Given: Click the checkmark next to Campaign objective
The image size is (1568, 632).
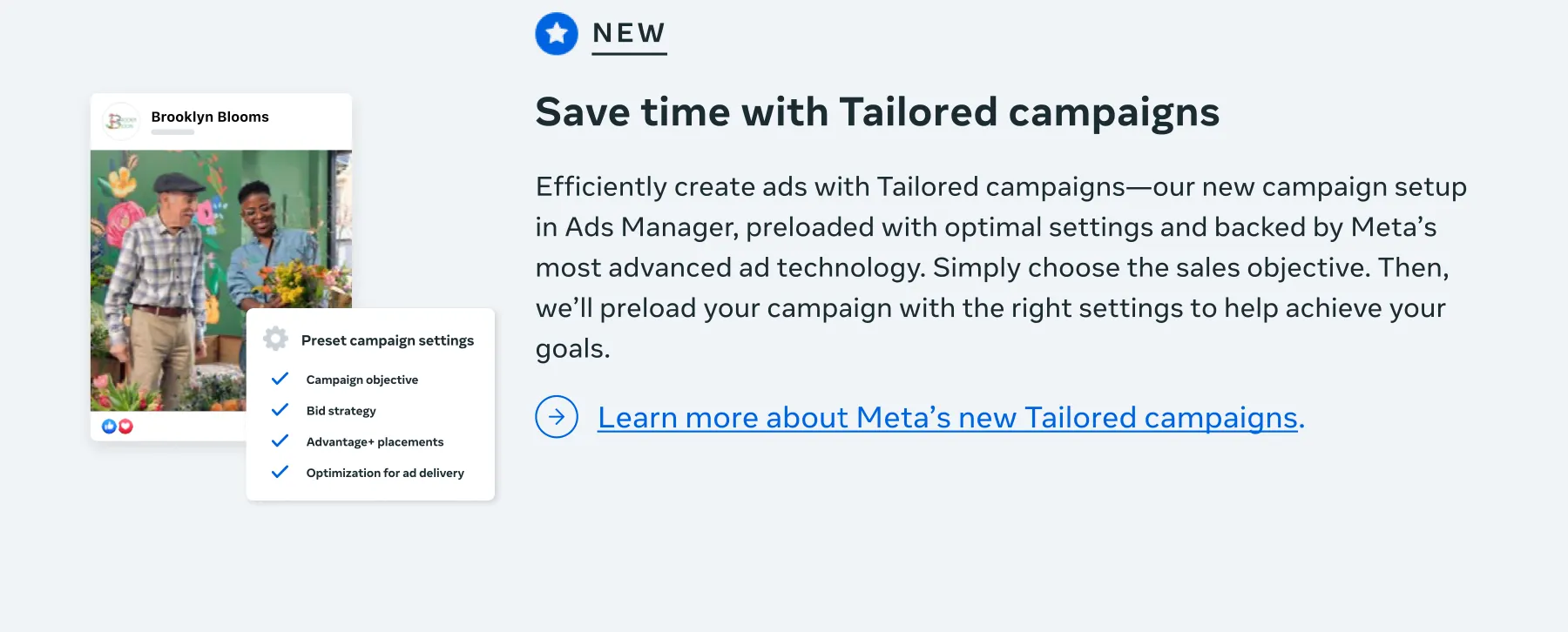Looking at the screenshot, I should (x=280, y=379).
